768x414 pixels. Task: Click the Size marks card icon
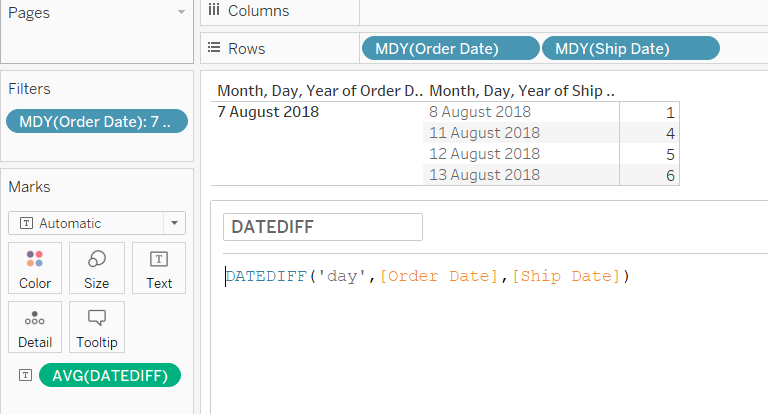coord(97,259)
